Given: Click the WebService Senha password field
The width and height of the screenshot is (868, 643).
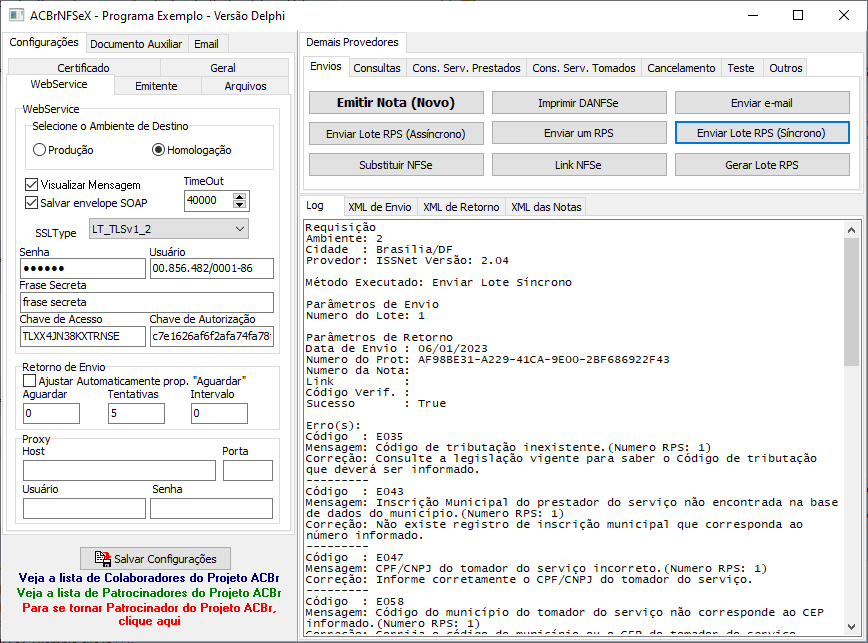Looking at the screenshot, I should click(83, 268).
